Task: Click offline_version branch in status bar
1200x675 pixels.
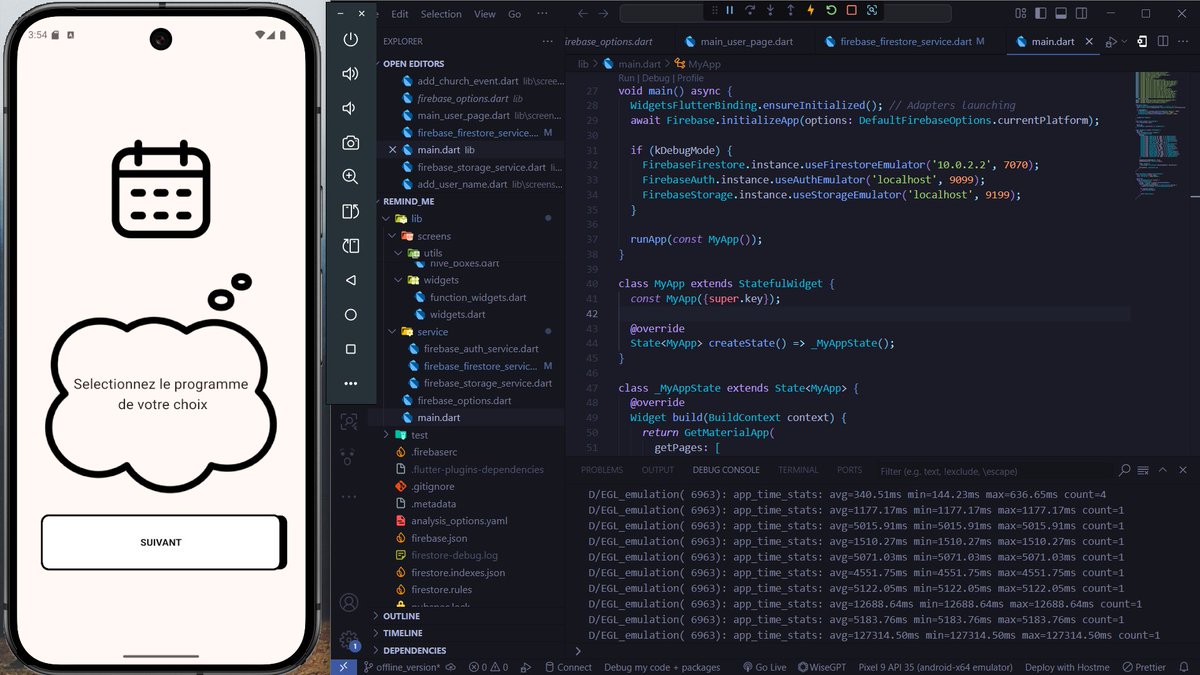Action: [x=402, y=667]
